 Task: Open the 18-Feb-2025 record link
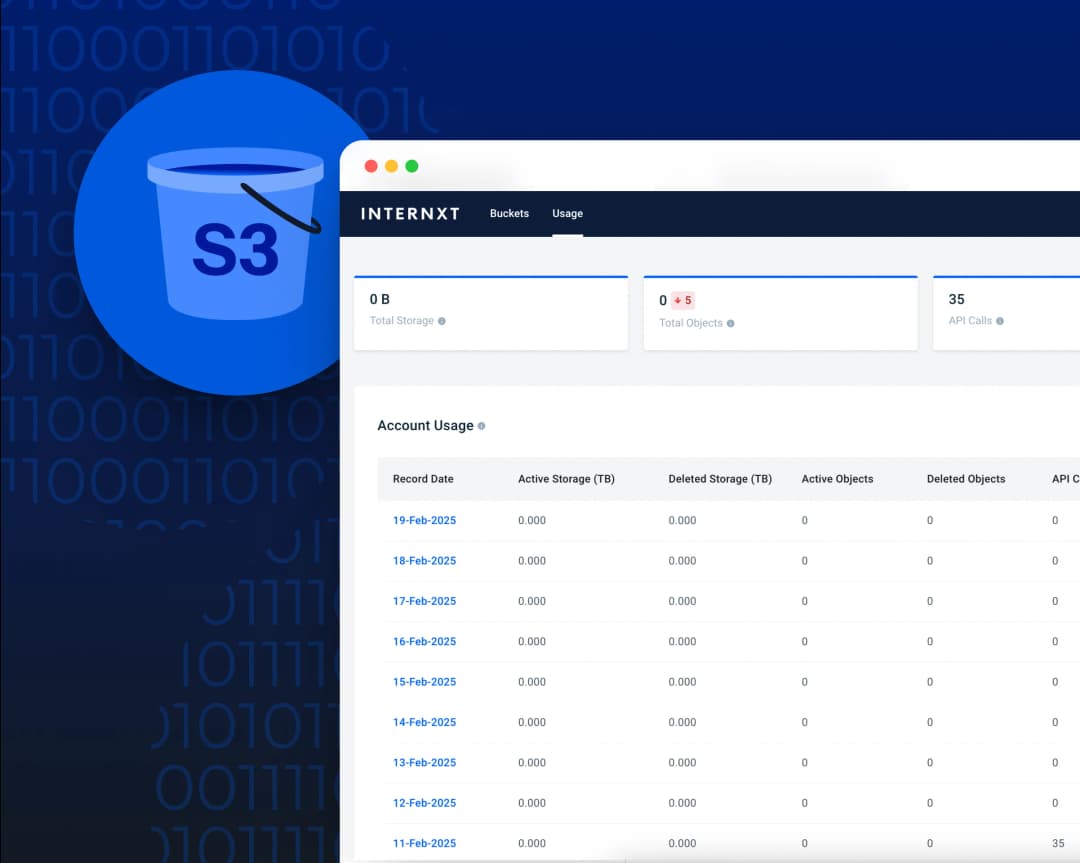pos(424,561)
